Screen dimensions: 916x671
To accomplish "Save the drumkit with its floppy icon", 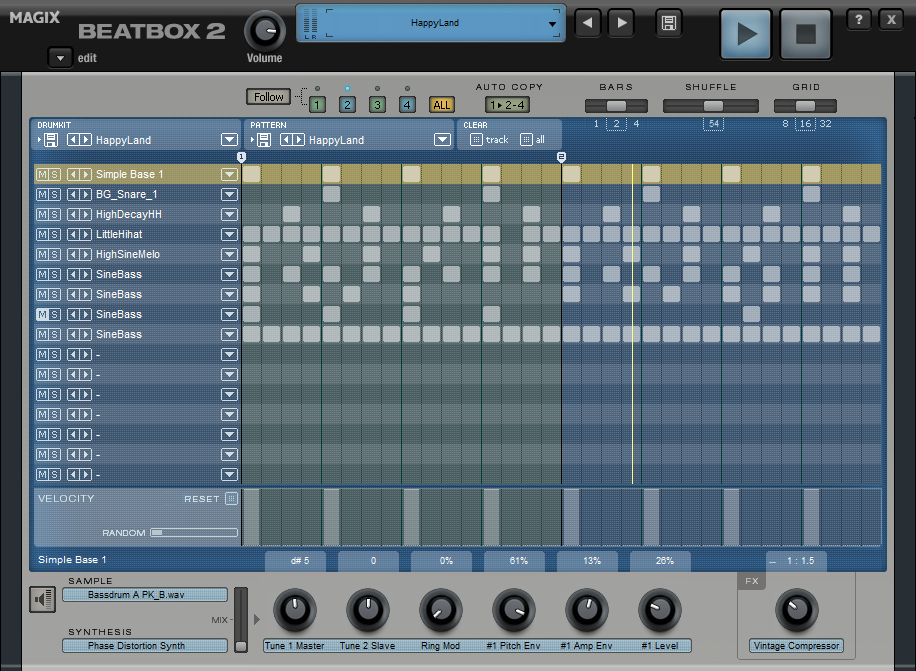I will (x=51, y=140).
